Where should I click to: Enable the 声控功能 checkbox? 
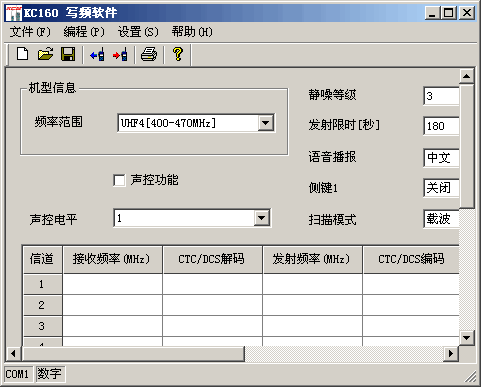point(119,180)
